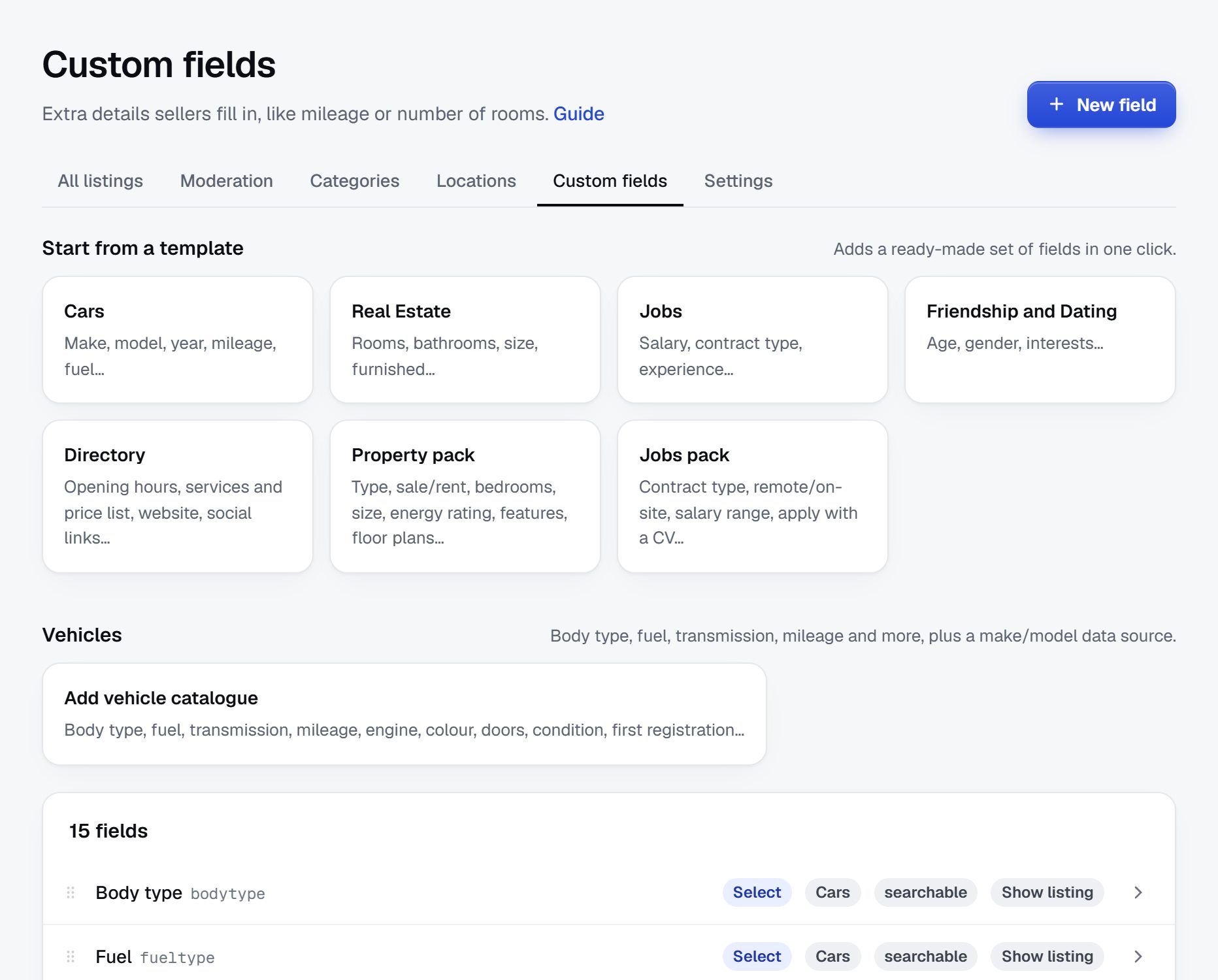Click the fueltype field key

[177, 958]
